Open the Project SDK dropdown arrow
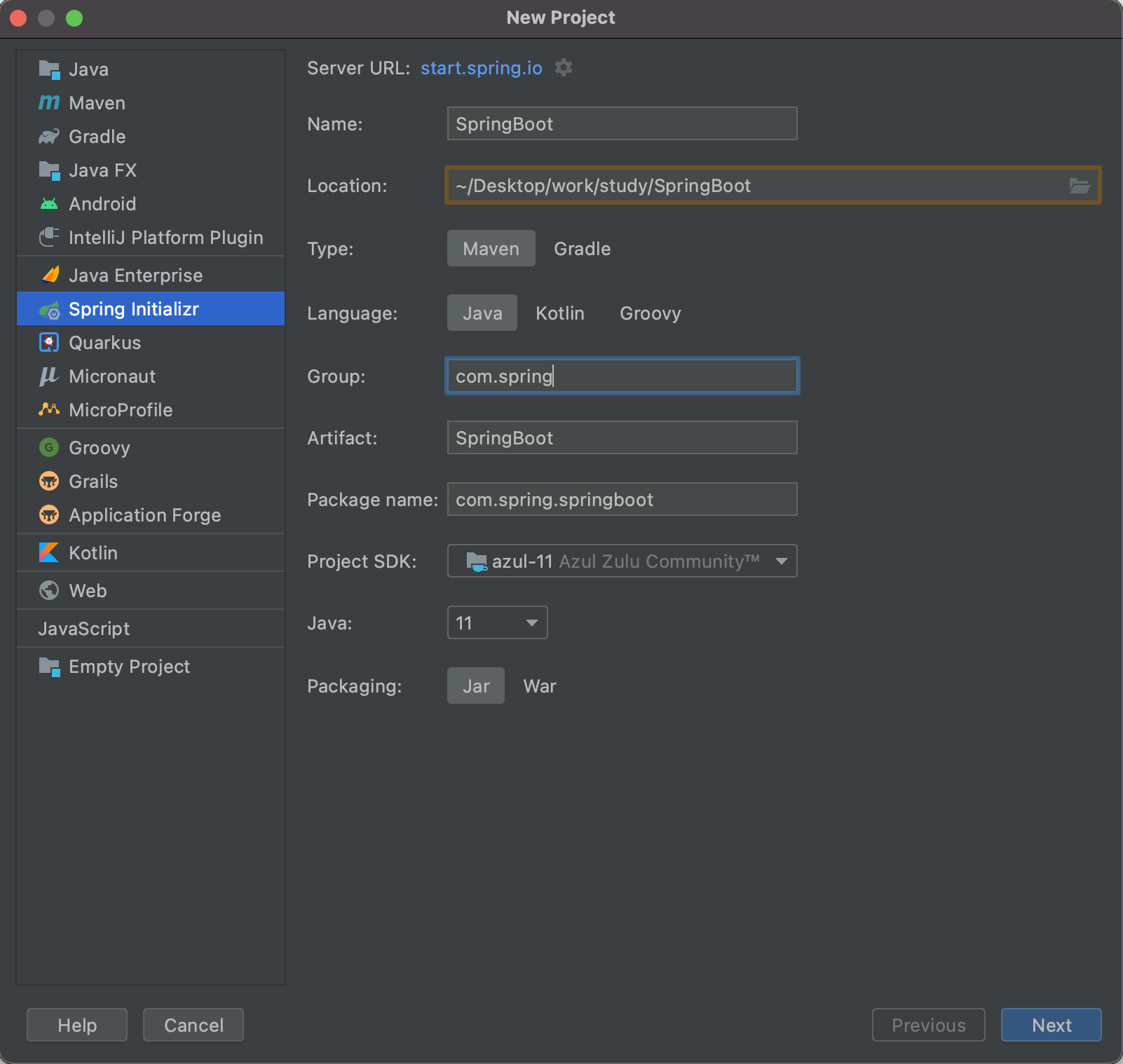The width and height of the screenshot is (1123, 1064). coord(782,561)
